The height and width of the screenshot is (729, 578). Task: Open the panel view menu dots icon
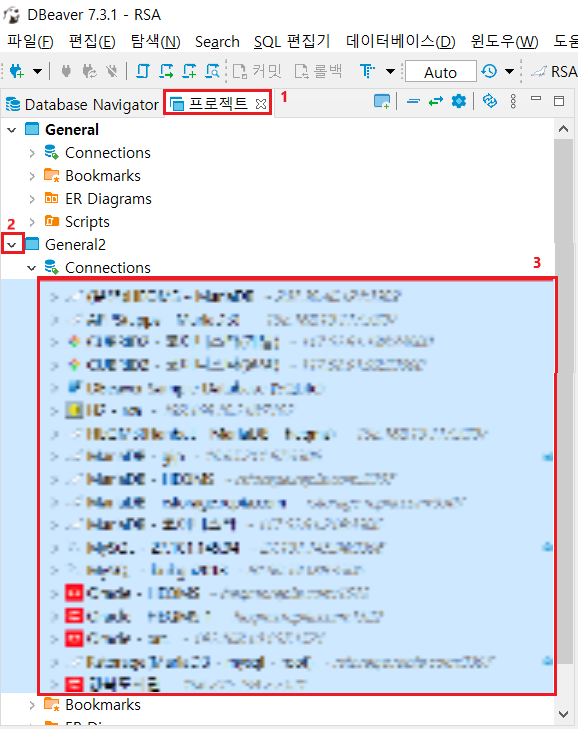point(513,101)
